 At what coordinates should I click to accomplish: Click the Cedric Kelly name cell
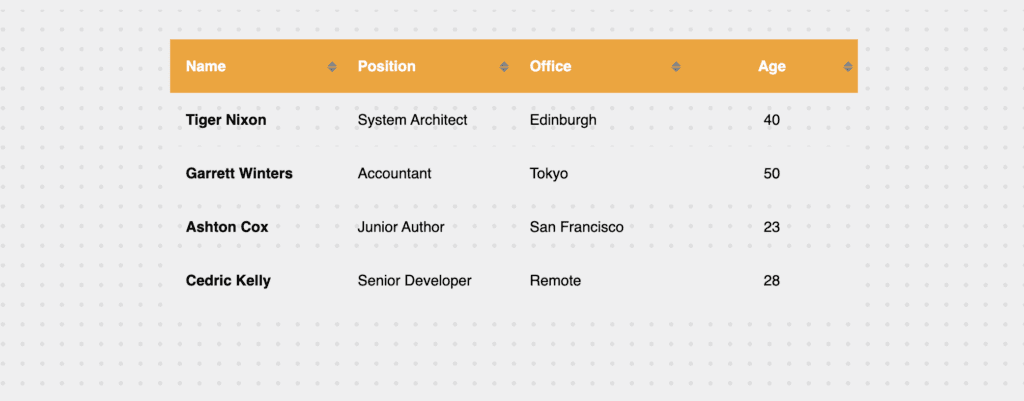point(228,281)
